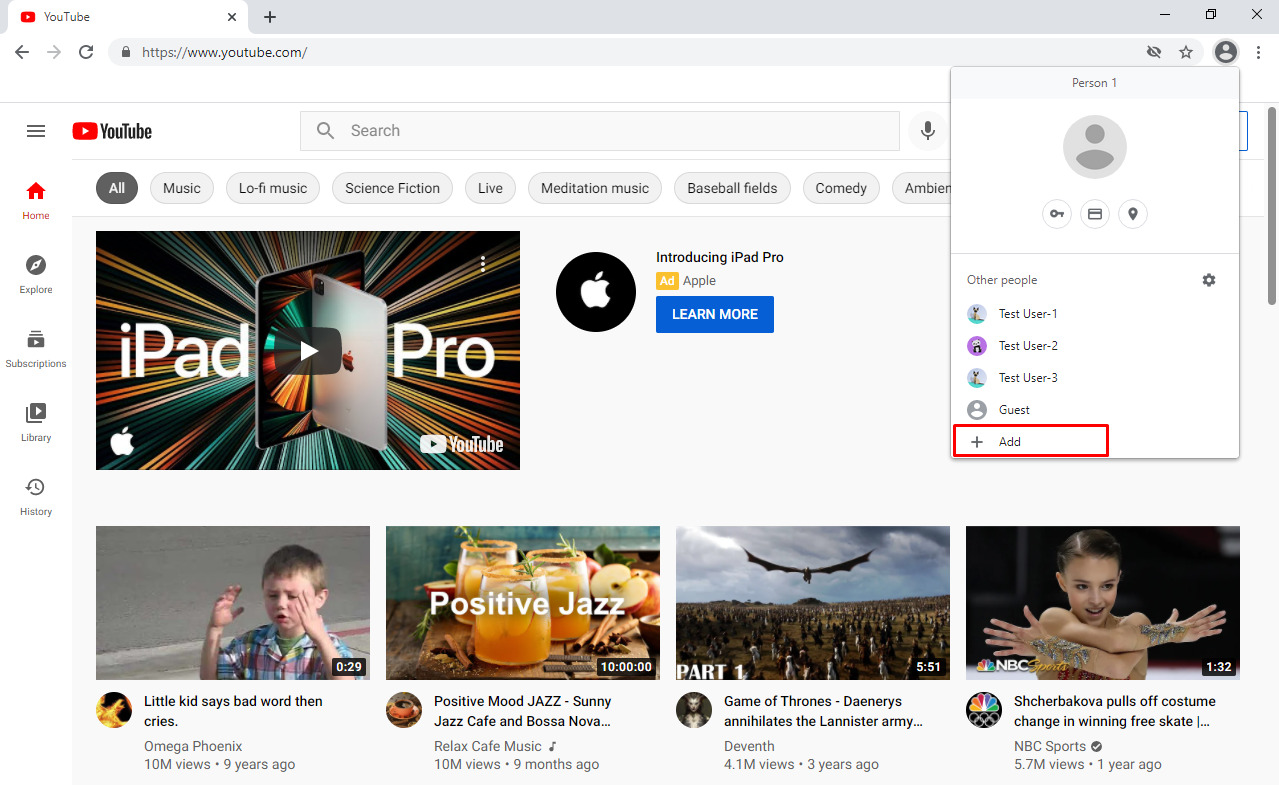Select the Meditation music filter chip
The image size is (1279, 785).
tap(595, 188)
